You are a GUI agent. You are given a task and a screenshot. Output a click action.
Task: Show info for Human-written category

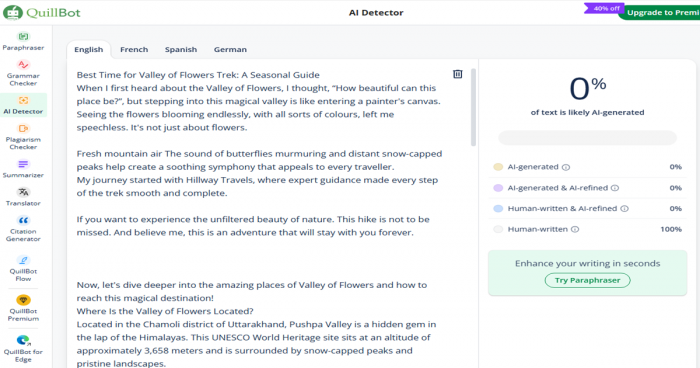(575, 230)
